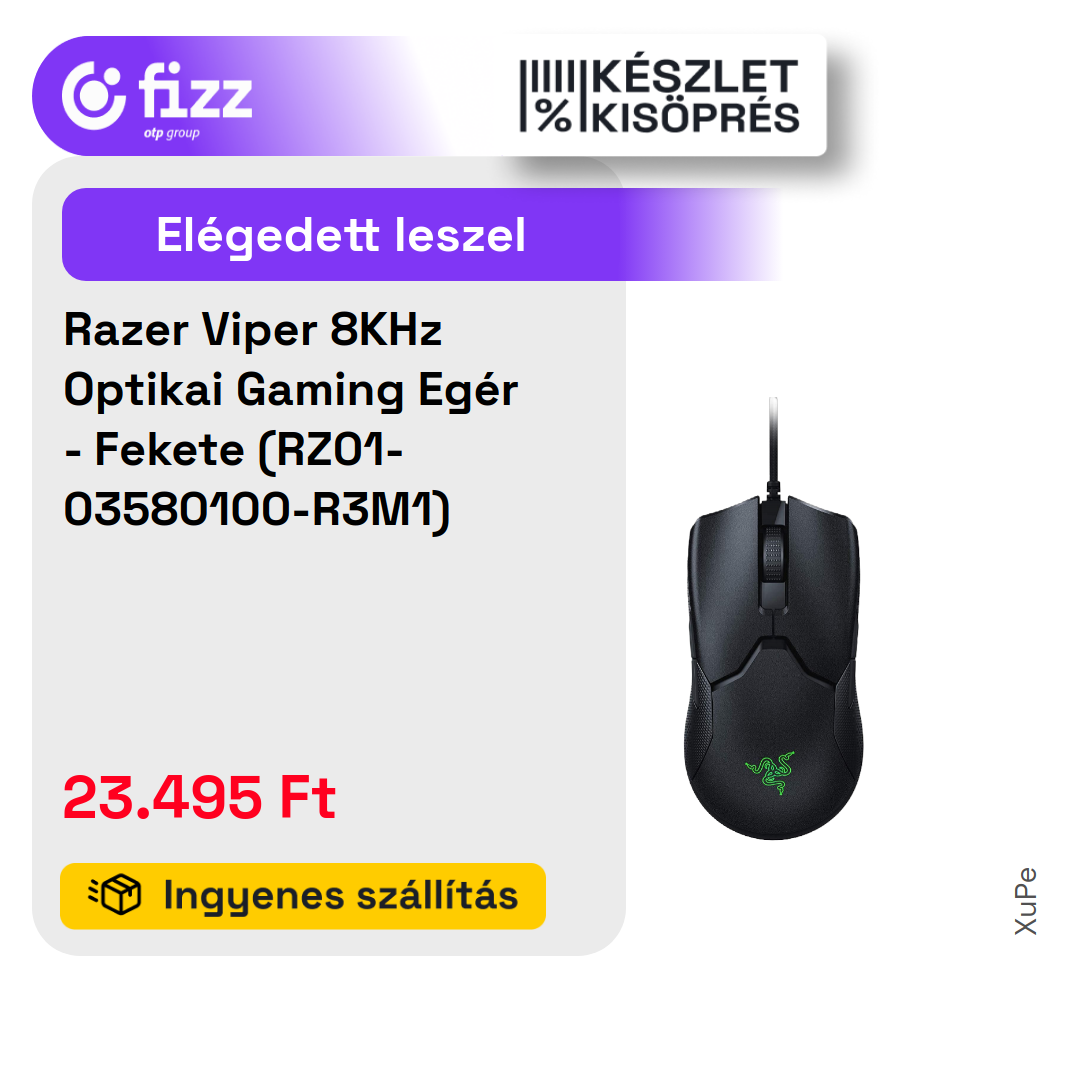The height and width of the screenshot is (1080, 1080).
Task: Click the fizz brand wordmark
Action: point(195,90)
